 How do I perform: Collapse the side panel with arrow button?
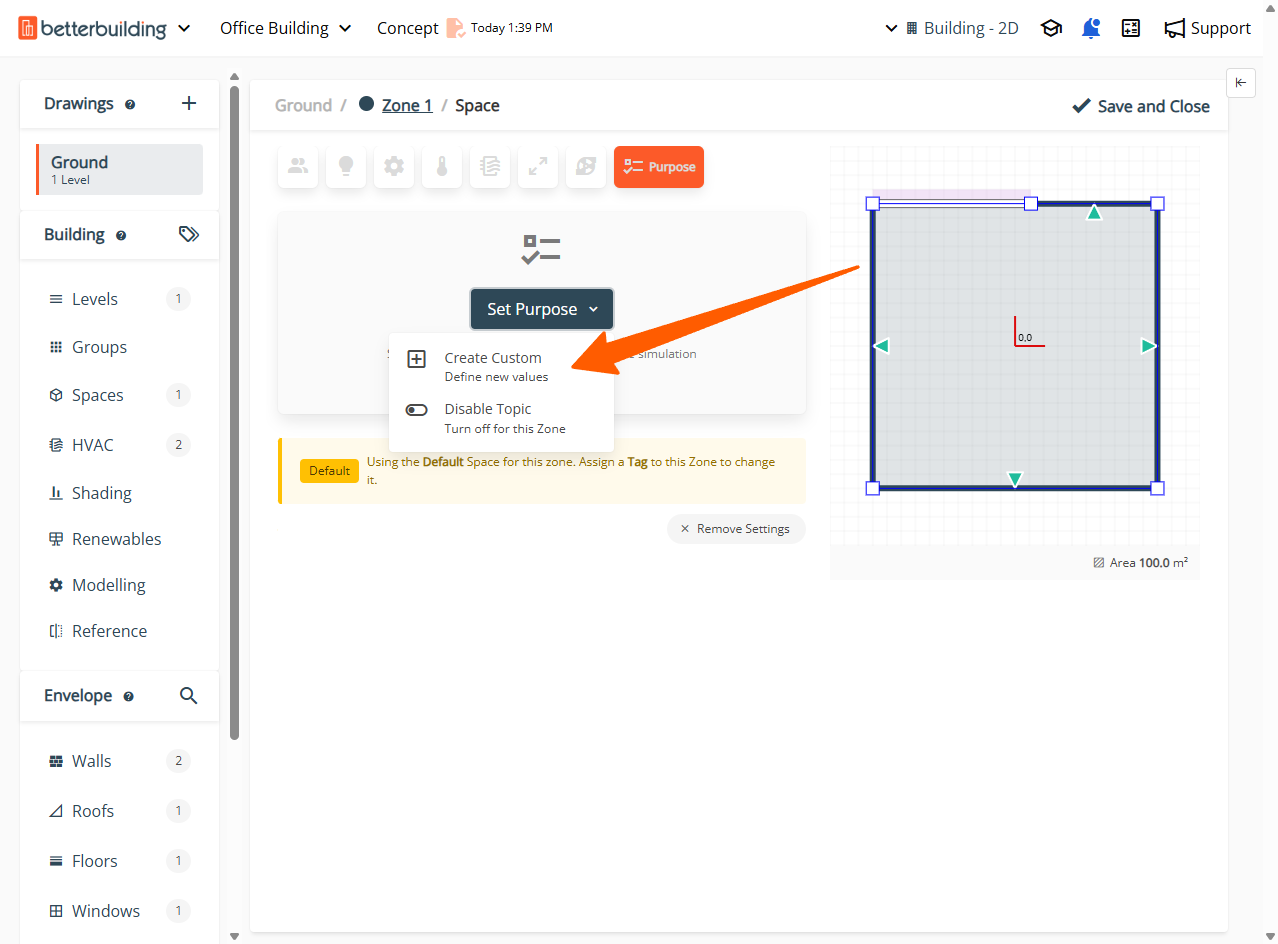pos(1240,83)
